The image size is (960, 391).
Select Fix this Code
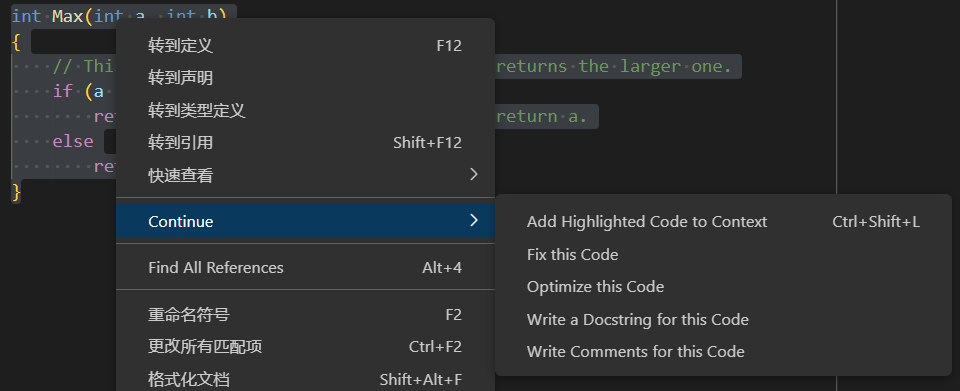coord(723,255)
